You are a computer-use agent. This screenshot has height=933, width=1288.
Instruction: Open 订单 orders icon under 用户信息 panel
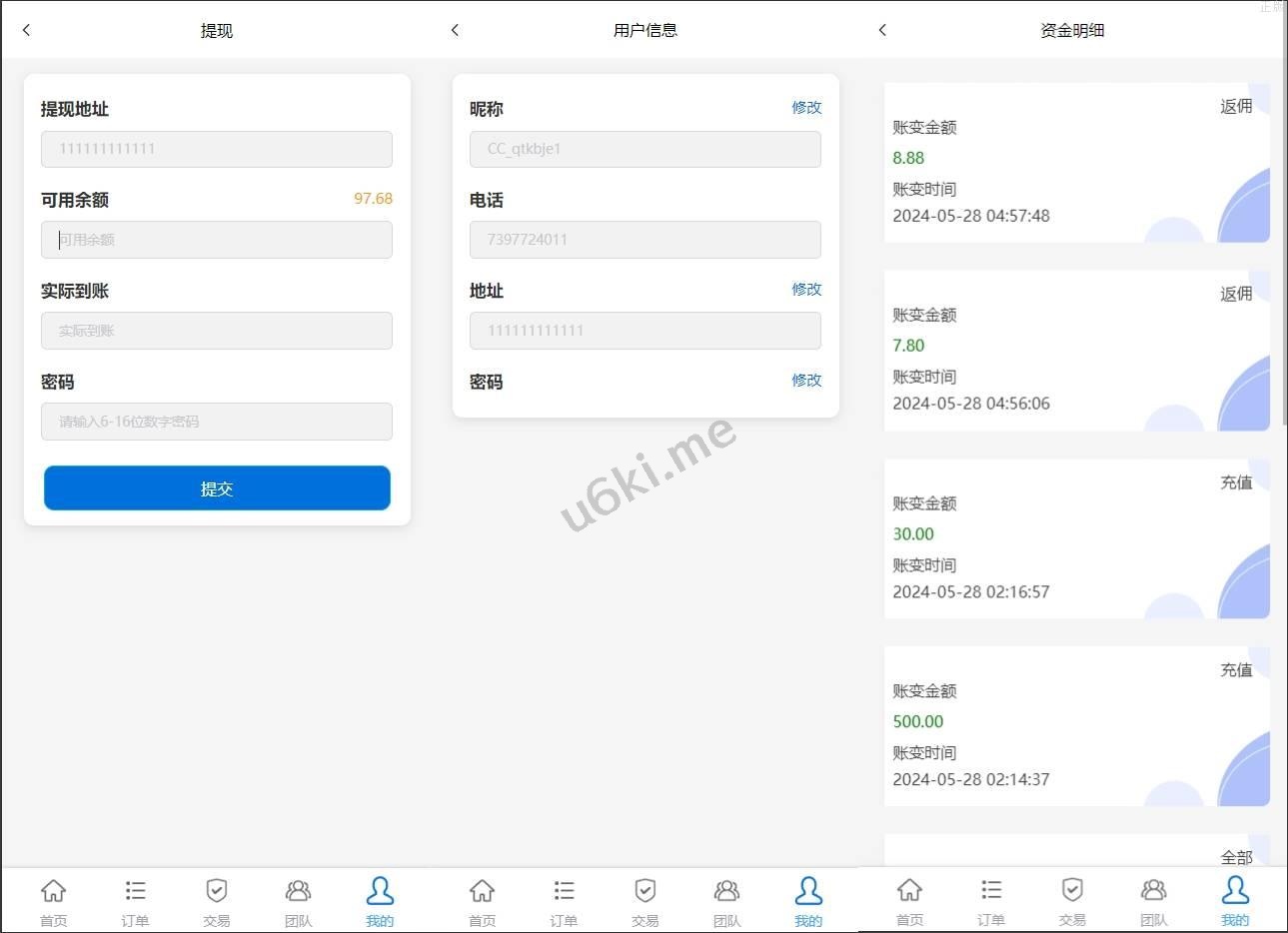(564, 901)
